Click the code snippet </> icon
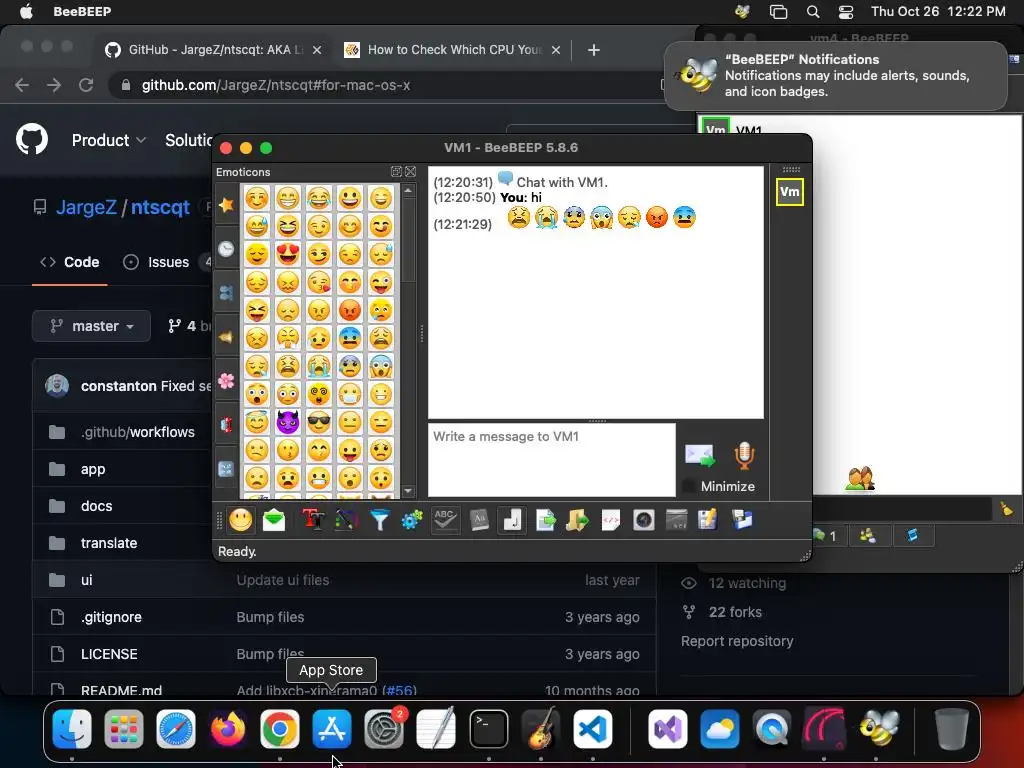The width and height of the screenshot is (1024, 768). (x=611, y=520)
